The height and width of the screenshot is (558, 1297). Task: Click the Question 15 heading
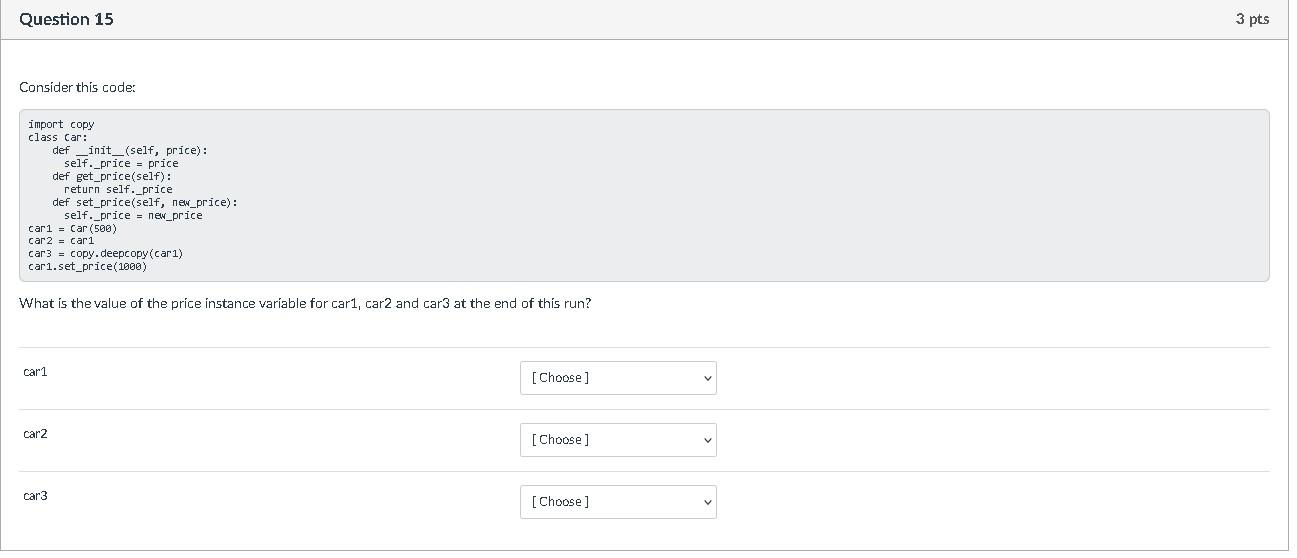coord(66,19)
